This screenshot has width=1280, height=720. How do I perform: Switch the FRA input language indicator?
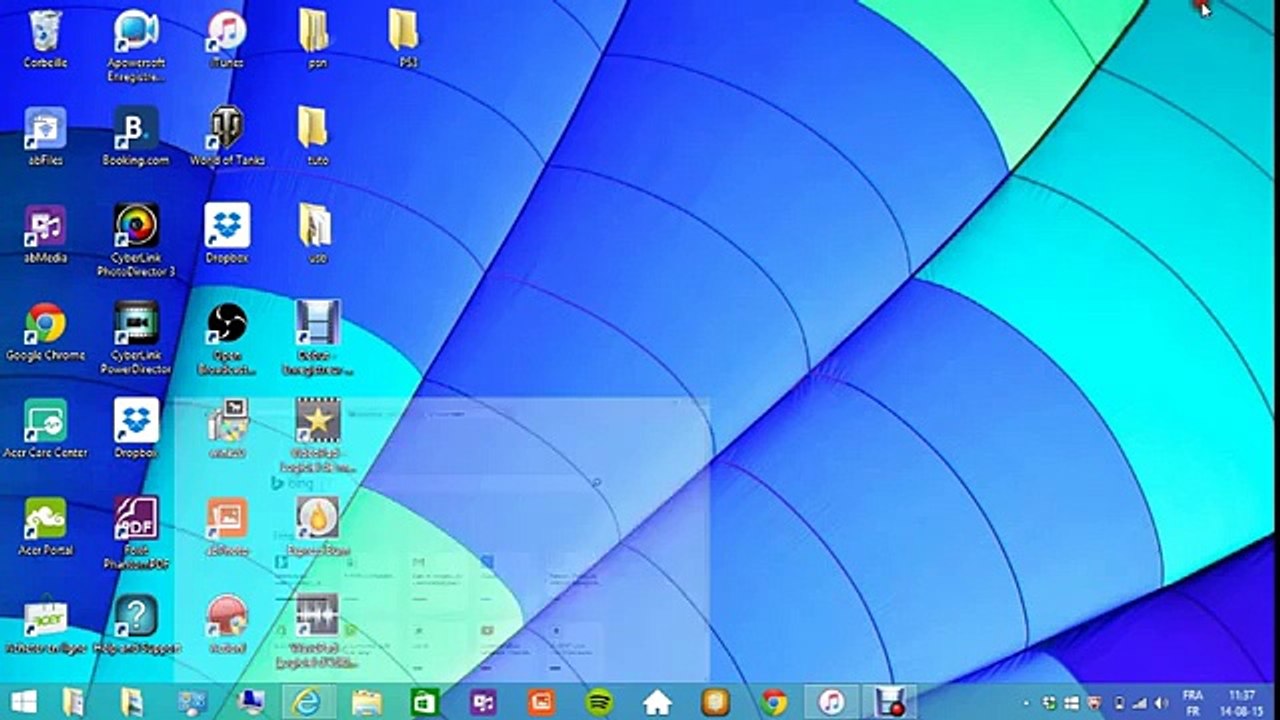[1192, 702]
